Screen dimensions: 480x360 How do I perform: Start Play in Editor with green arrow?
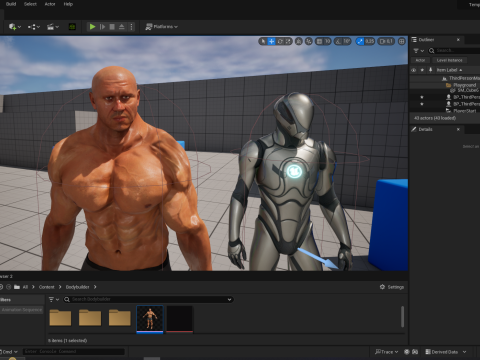pos(92,27)
